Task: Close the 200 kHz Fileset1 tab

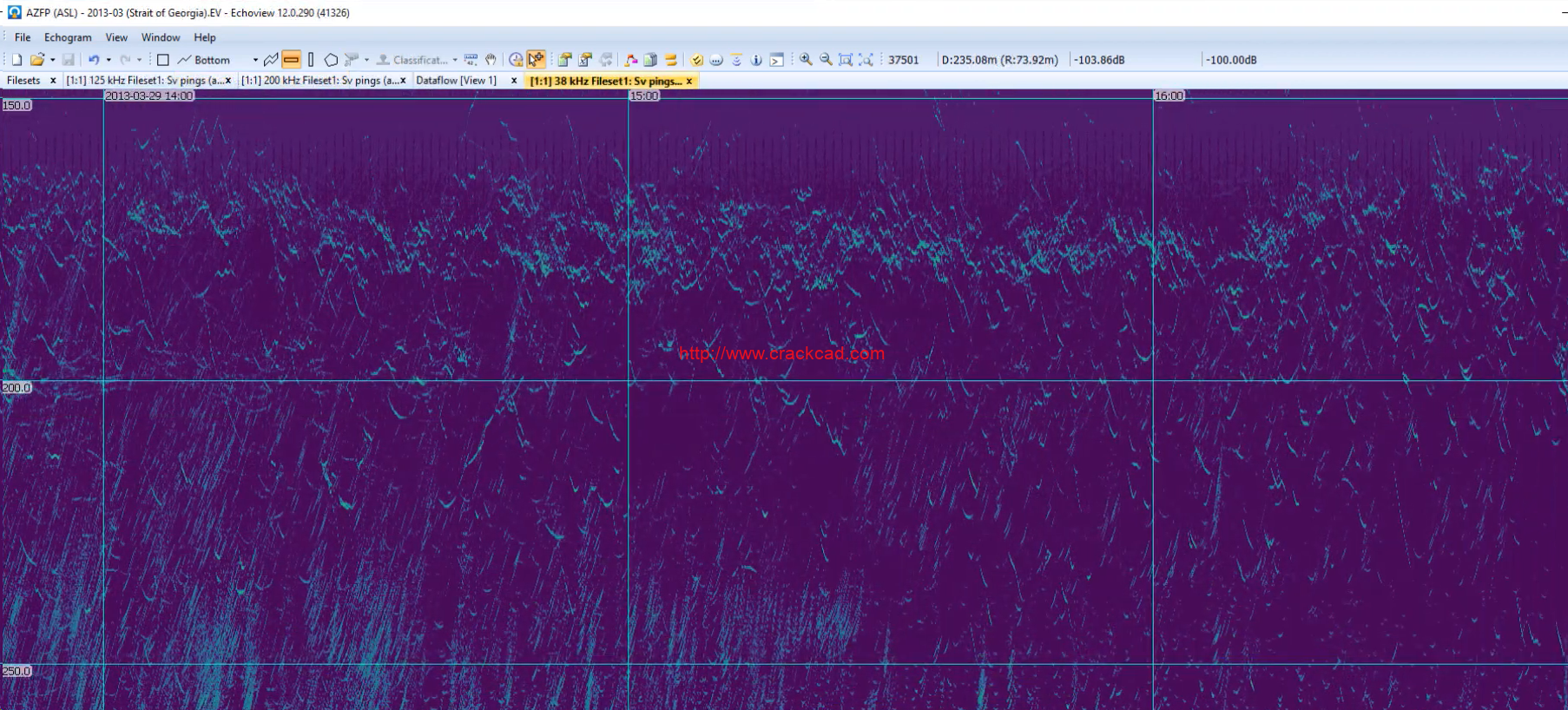Action: pyautogui.click(x=403, y=81)
